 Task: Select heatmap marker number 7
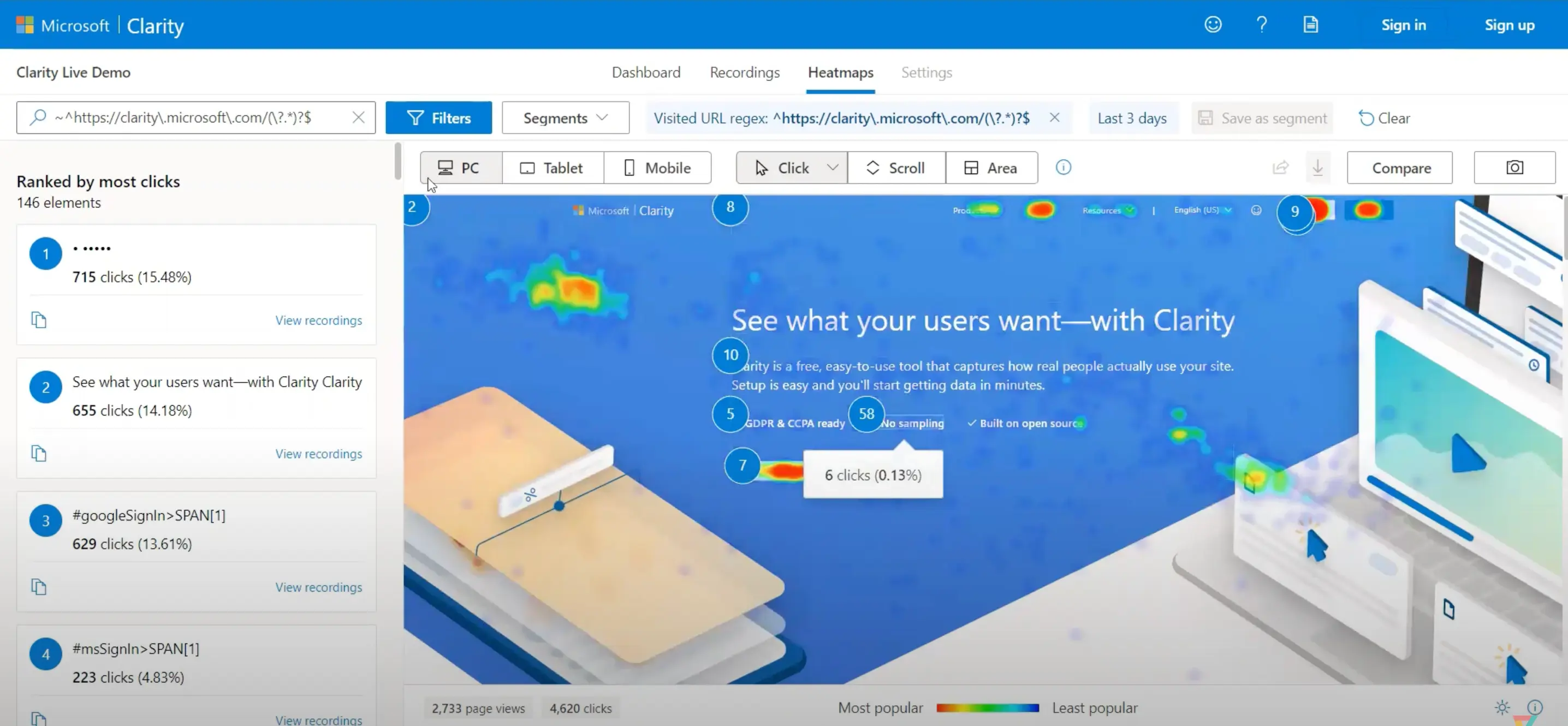742,465
